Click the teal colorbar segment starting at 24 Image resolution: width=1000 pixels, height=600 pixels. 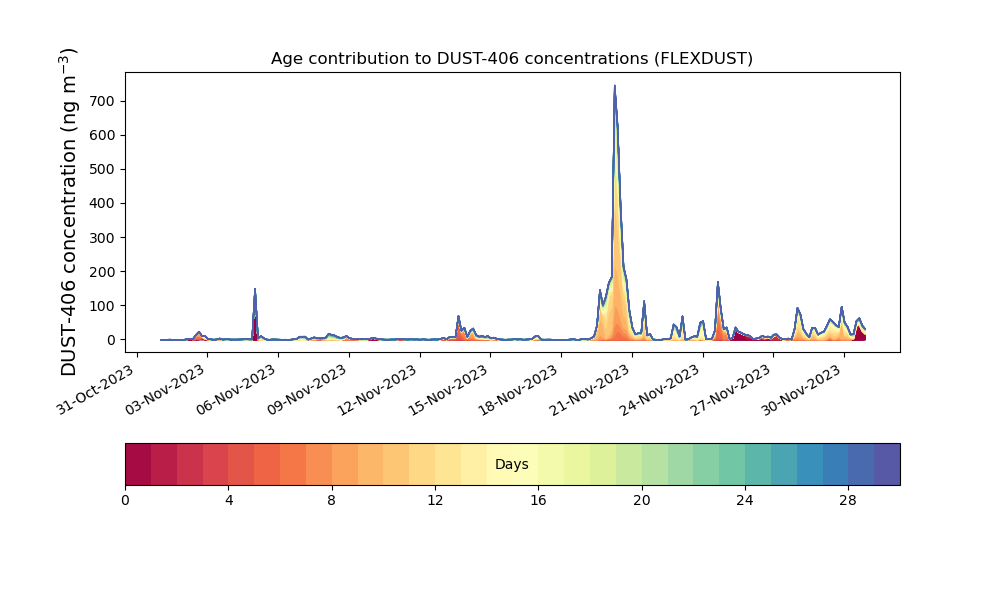pos(758,464)
